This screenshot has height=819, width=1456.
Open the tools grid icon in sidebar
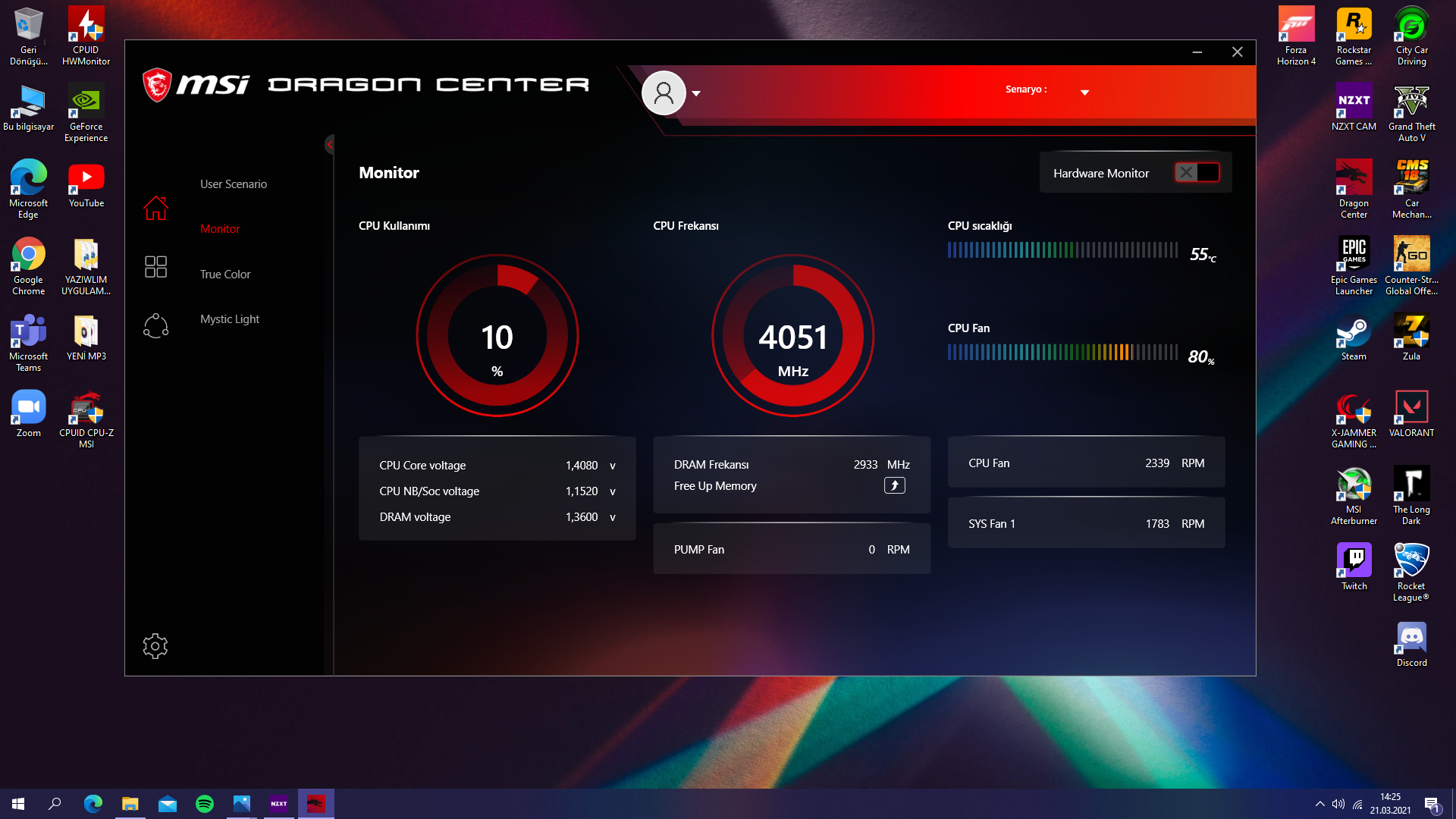[155, 267]
